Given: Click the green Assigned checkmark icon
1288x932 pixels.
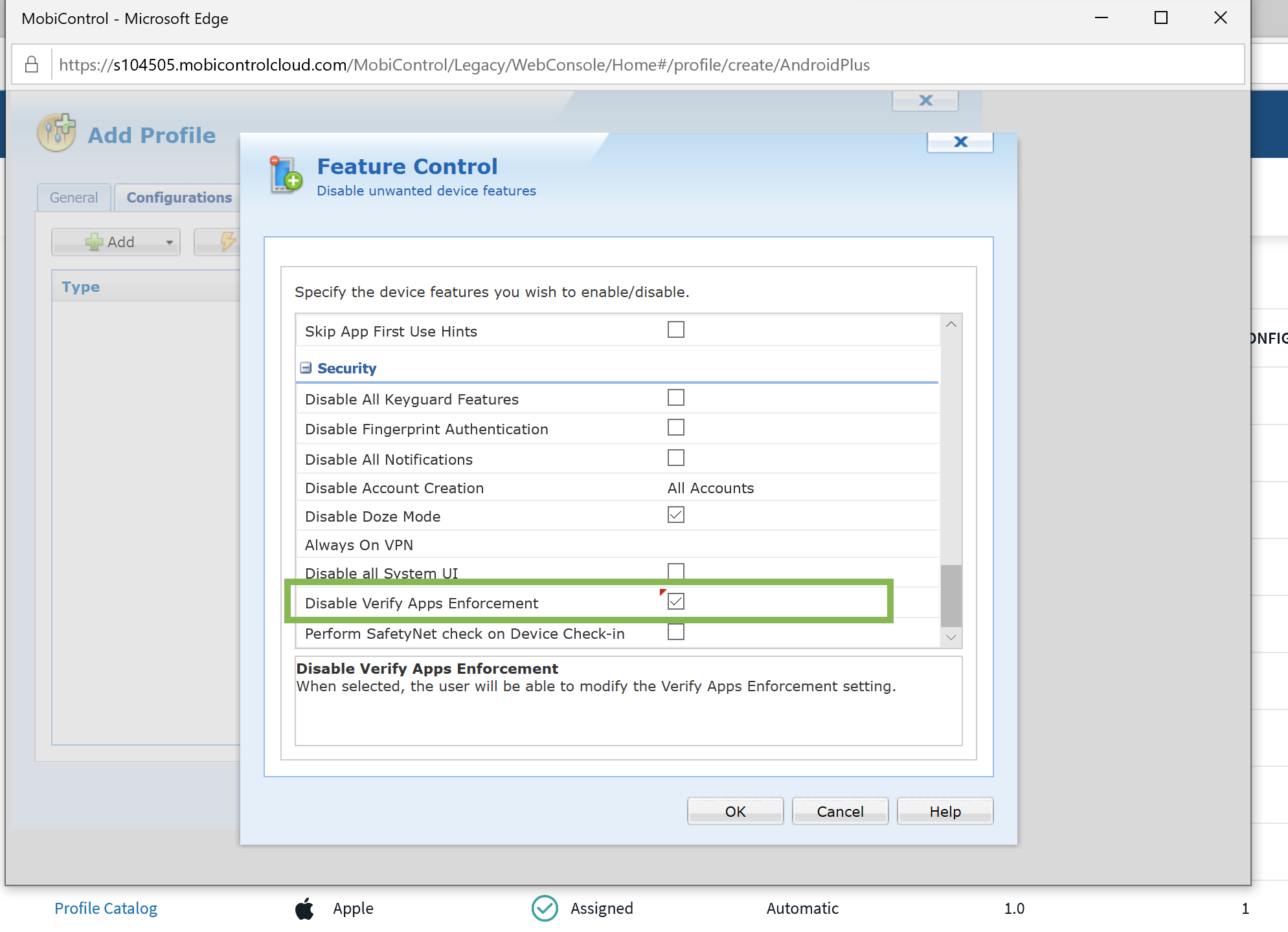Looking at the screenshot, I should click(x=545, y=908).
